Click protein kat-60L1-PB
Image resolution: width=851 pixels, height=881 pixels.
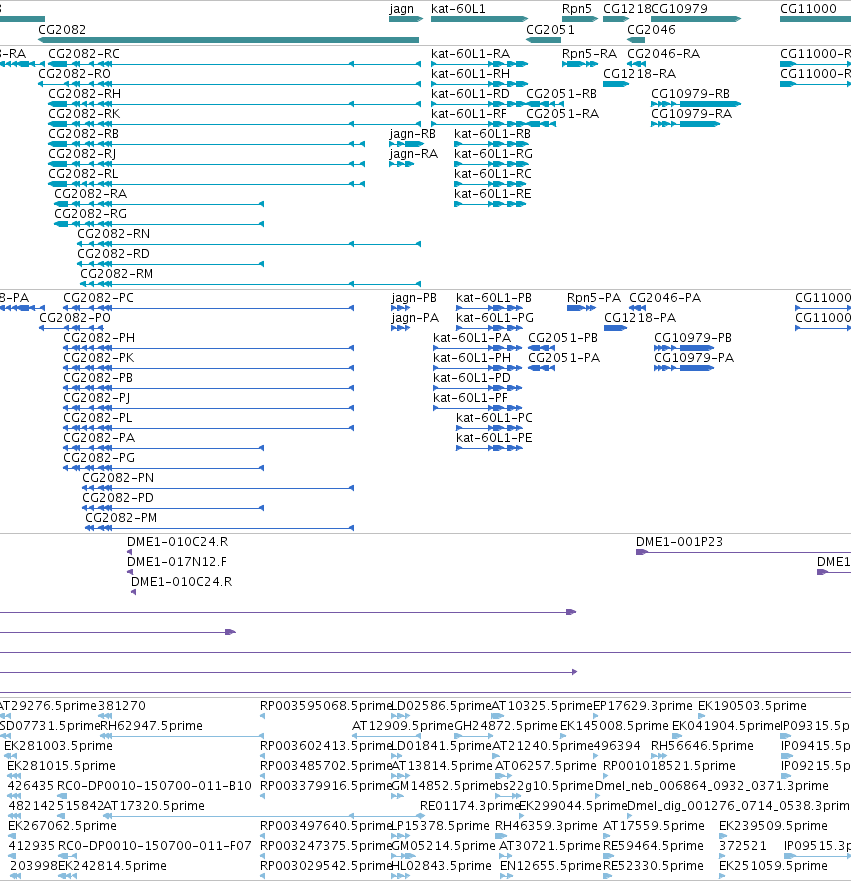pos(494,298)
